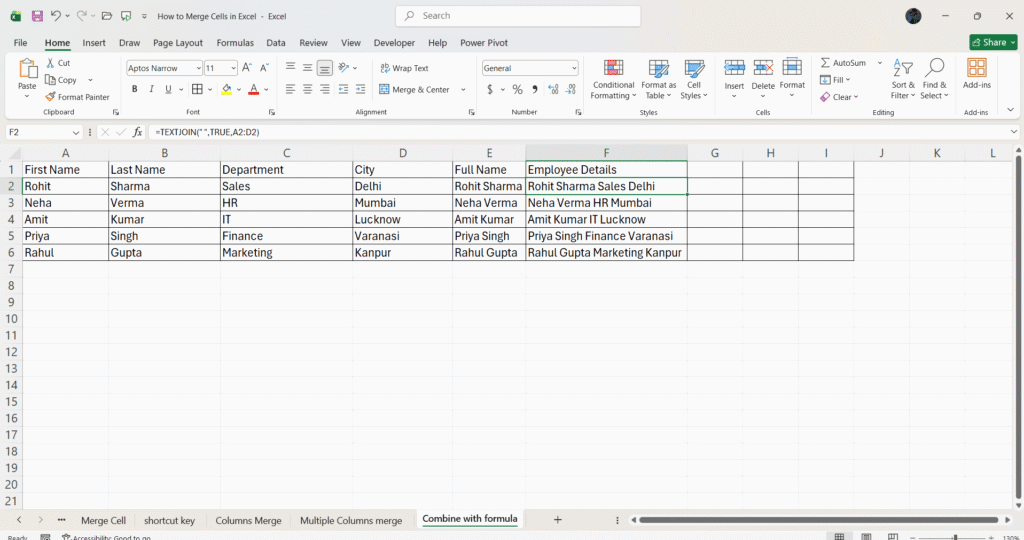The height and width of the screenshot is (540, 1024).
Task: Click the Insert cells icon
Action: point(734,67)
